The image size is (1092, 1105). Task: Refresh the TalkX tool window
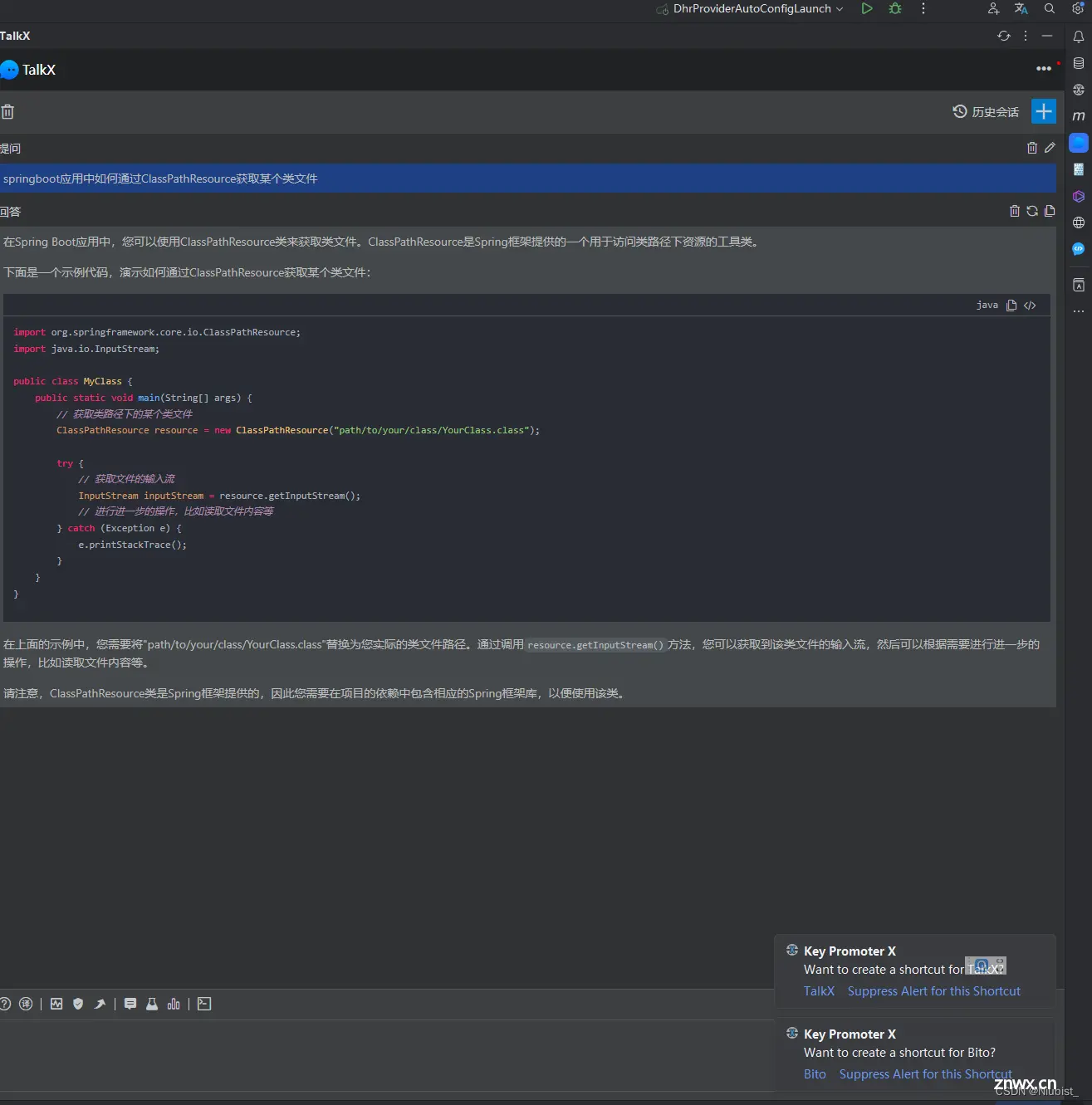click(x=1004, y=36)
